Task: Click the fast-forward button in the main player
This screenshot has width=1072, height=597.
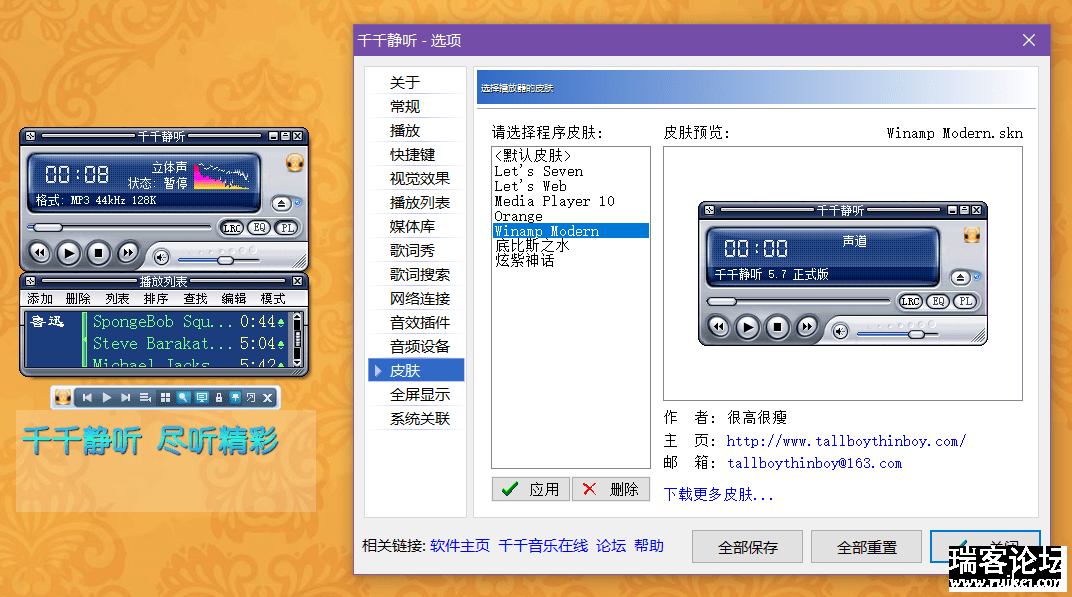Action: click(128, 253)
